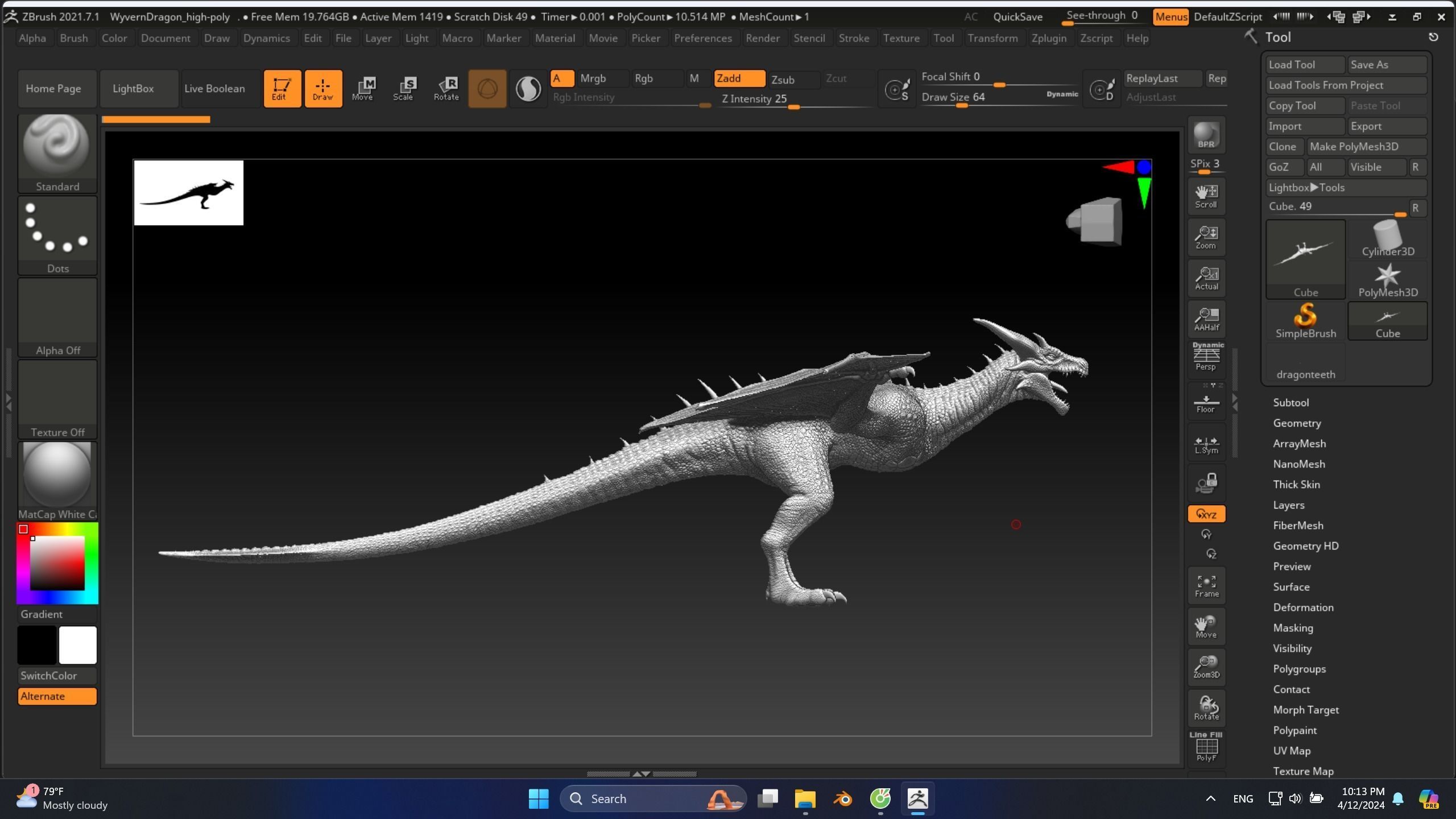
Task: Expand the Morph Target section
Action: coord(1306,710)
